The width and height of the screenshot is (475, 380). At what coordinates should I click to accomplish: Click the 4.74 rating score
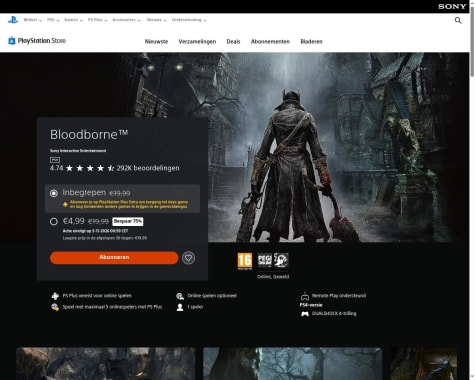(56, 168)
